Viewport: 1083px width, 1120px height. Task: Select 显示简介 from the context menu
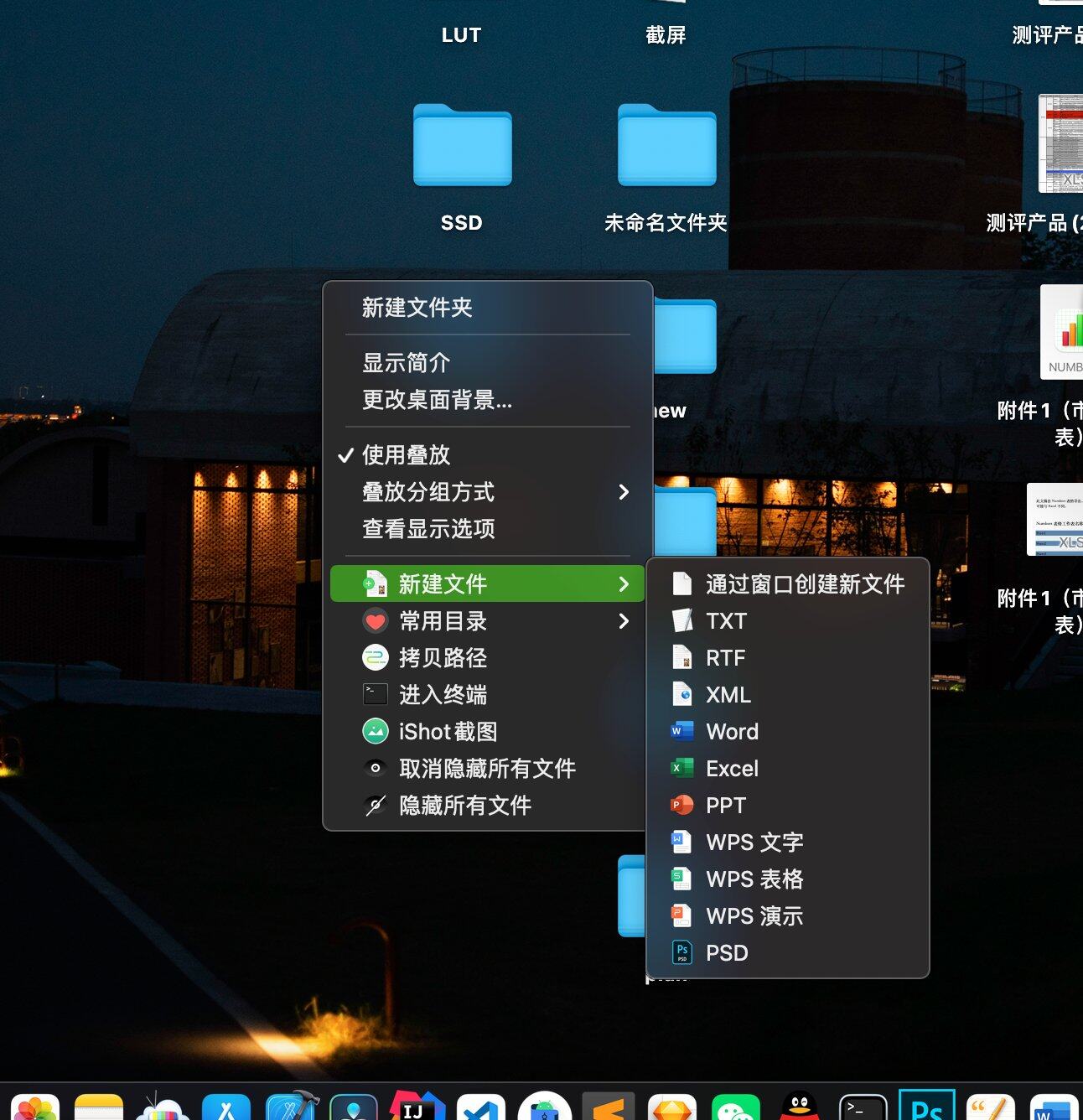point(487,363)
